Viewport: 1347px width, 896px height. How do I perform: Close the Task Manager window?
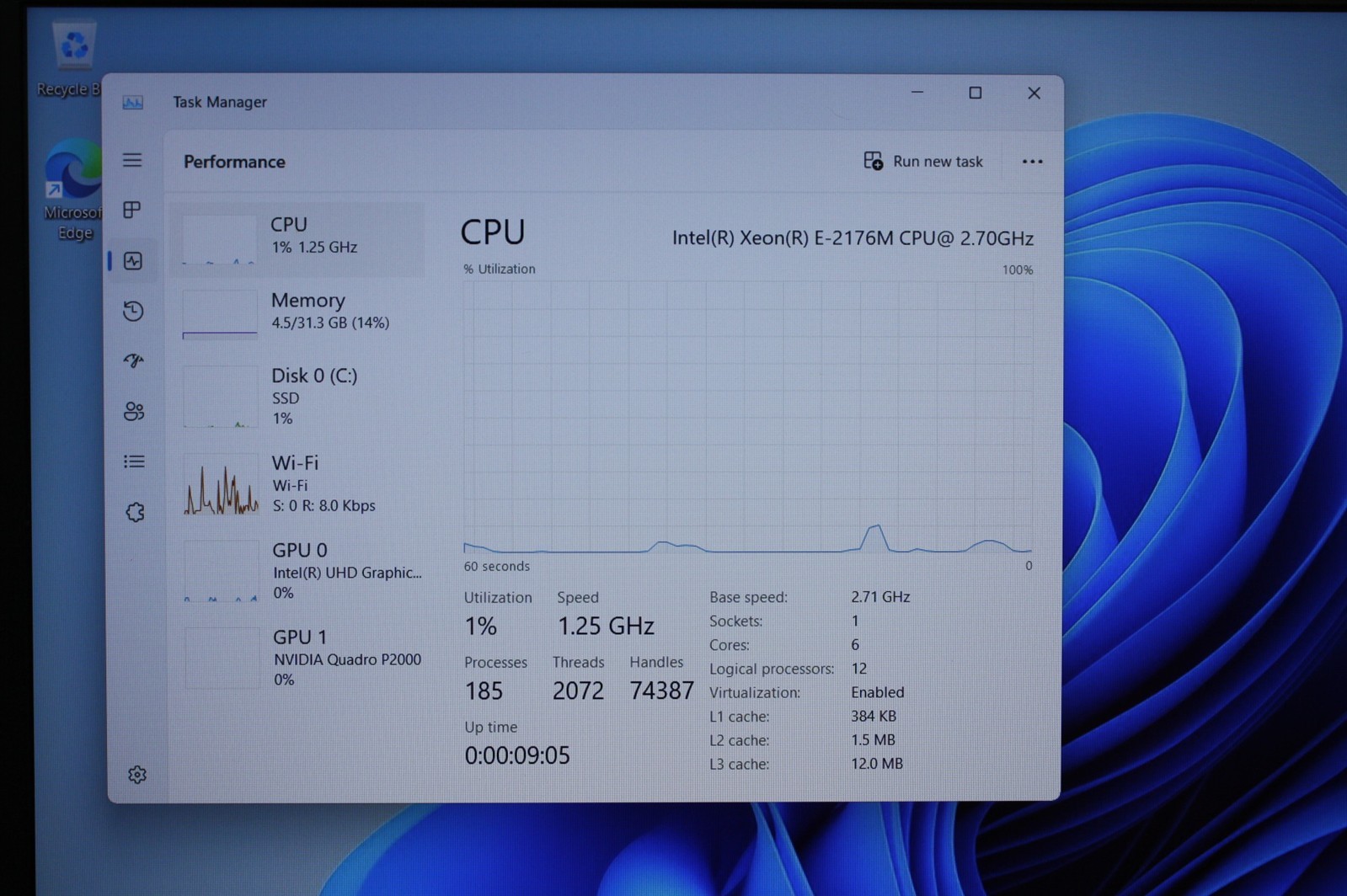pos(1034,93)
